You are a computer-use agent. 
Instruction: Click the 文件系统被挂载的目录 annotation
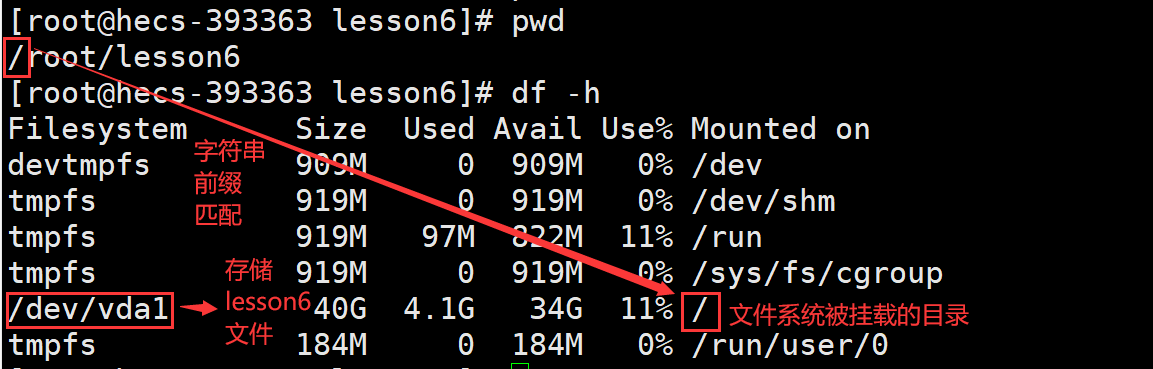click(x=848, y=316)
